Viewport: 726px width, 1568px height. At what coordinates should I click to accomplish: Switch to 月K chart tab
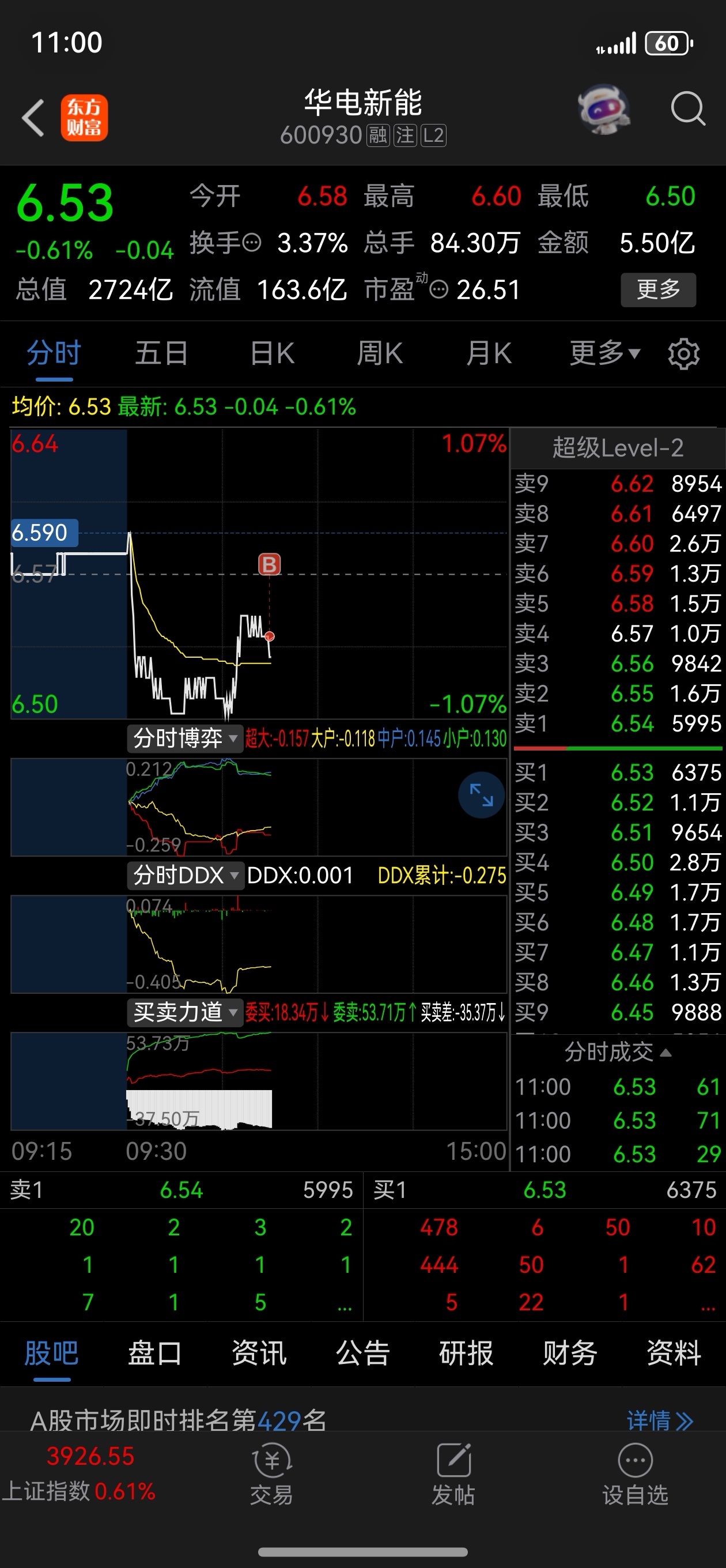pyautogui.click(x=489, y=353)
